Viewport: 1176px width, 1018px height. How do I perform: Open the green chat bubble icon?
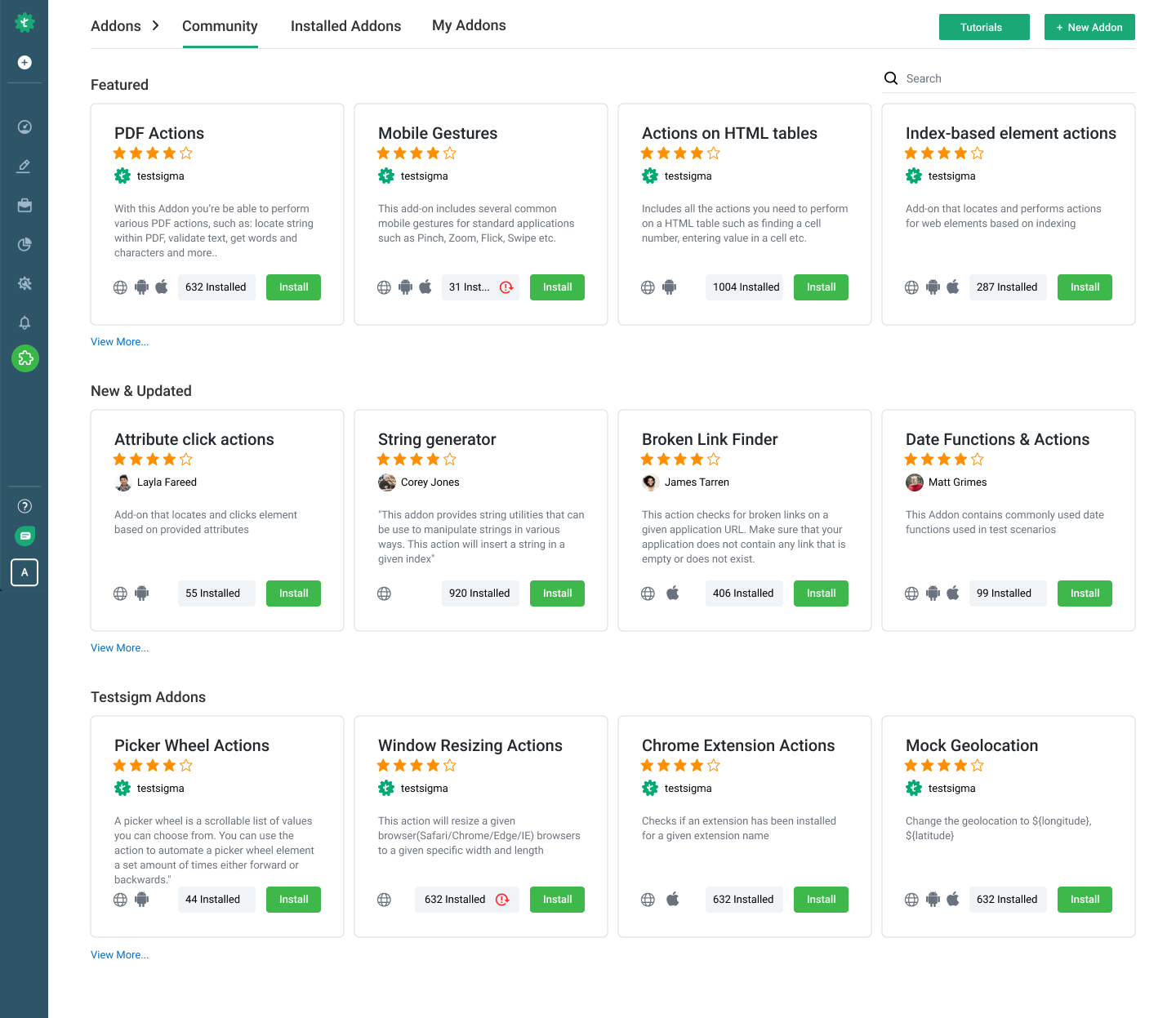click(24, 536)
